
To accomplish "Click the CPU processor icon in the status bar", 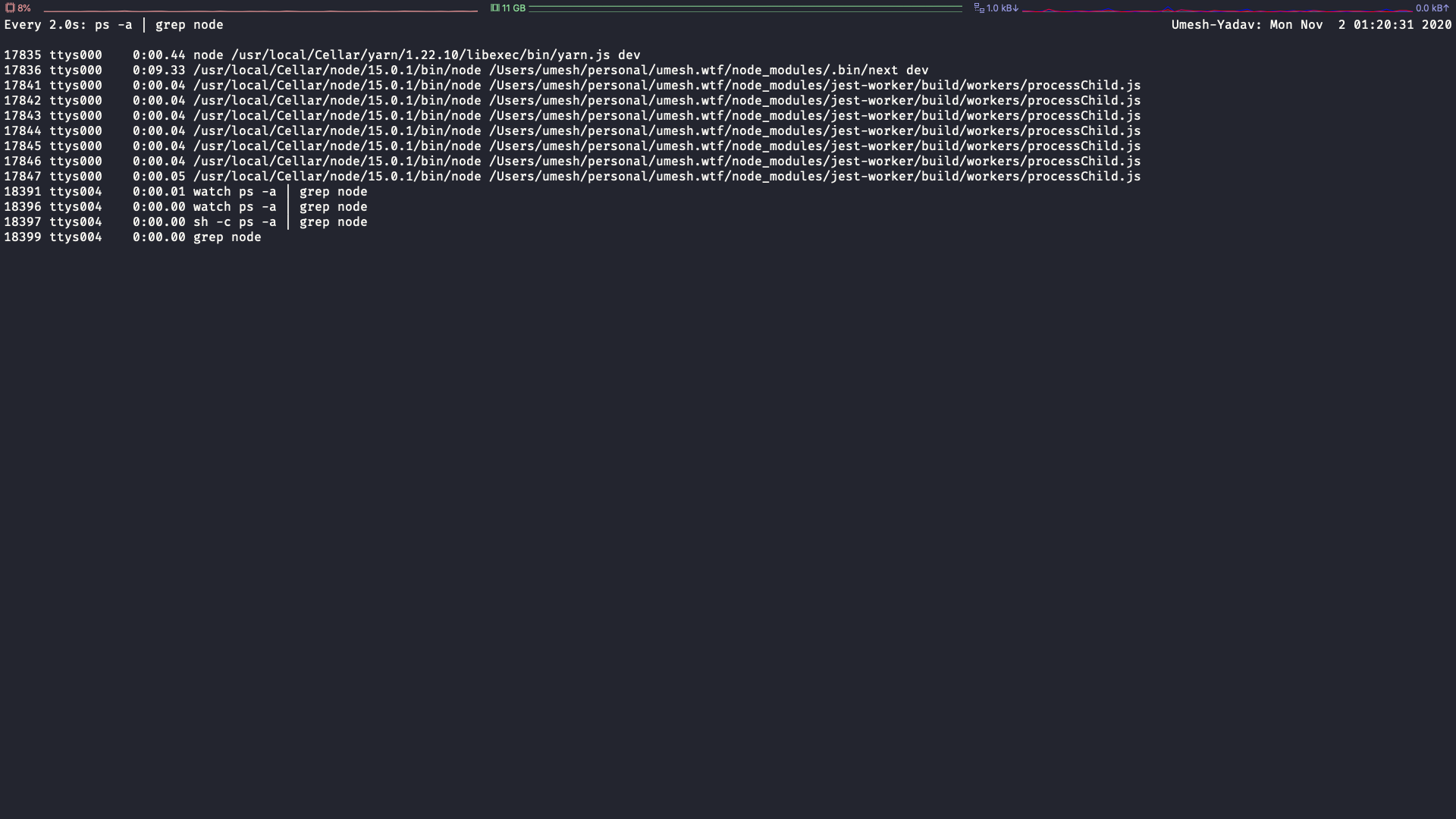I will (8, 8).
